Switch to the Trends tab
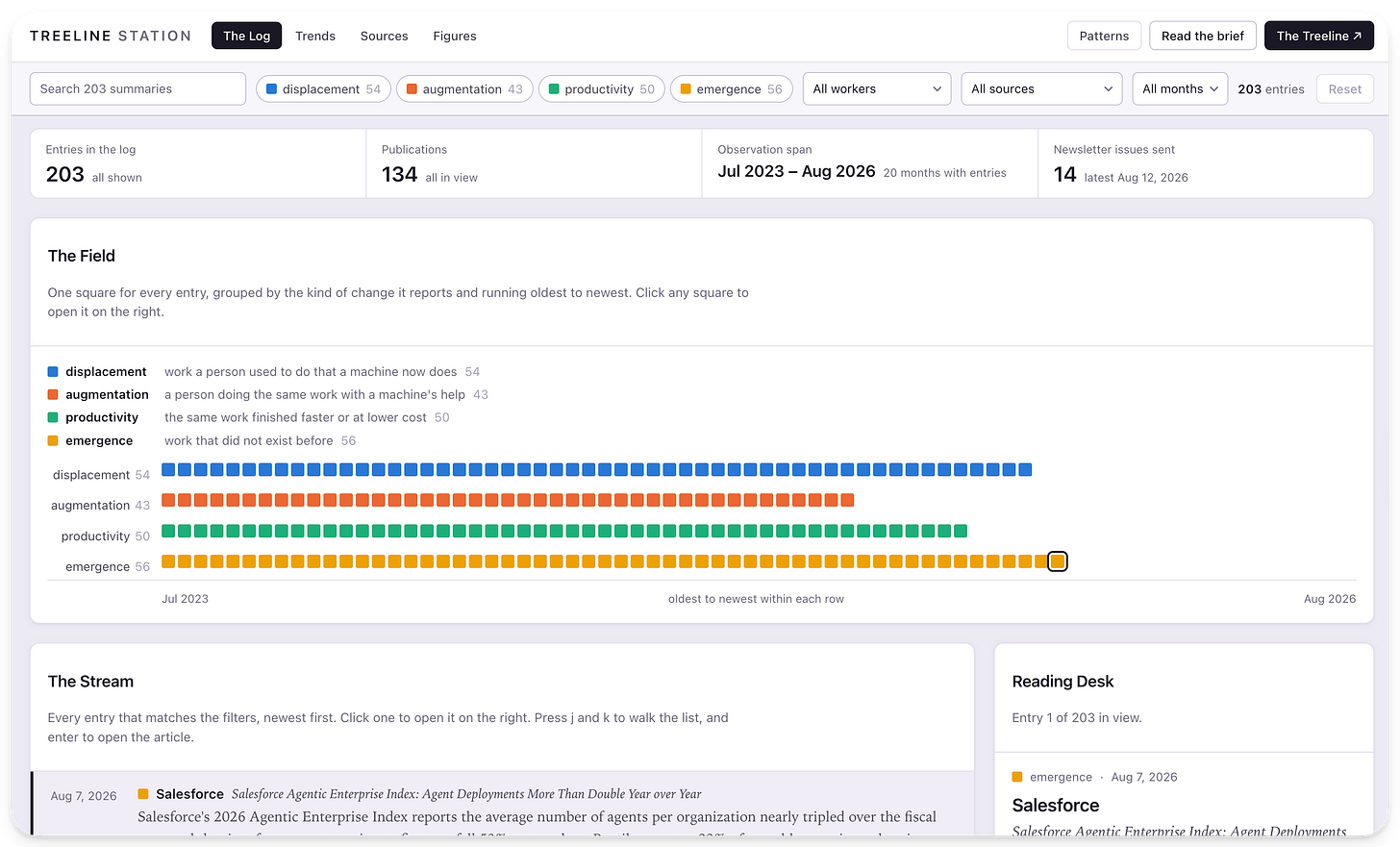This screenshot has width=1400, height=847. tap(315, 36)
